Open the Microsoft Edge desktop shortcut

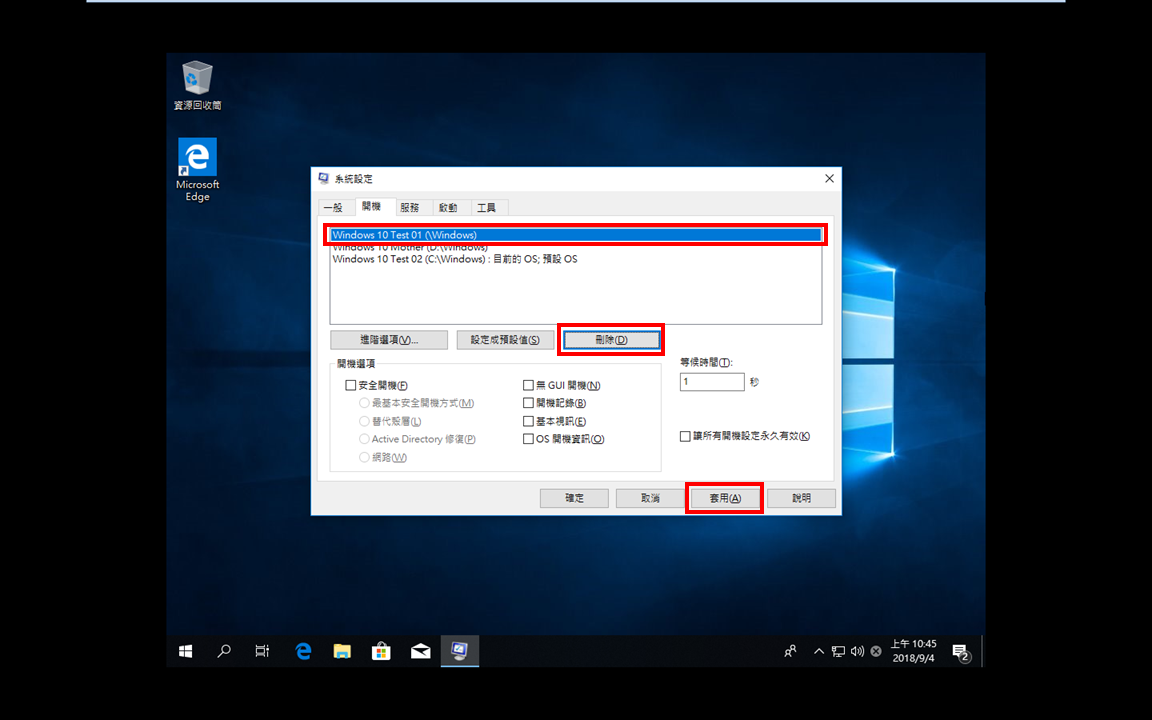click(x=197, y=170)
